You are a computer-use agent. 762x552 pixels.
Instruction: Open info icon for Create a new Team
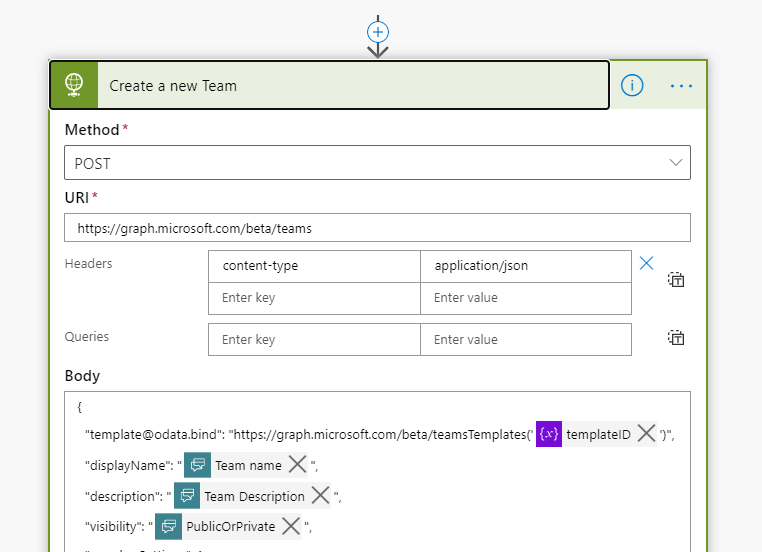[632, 86]
